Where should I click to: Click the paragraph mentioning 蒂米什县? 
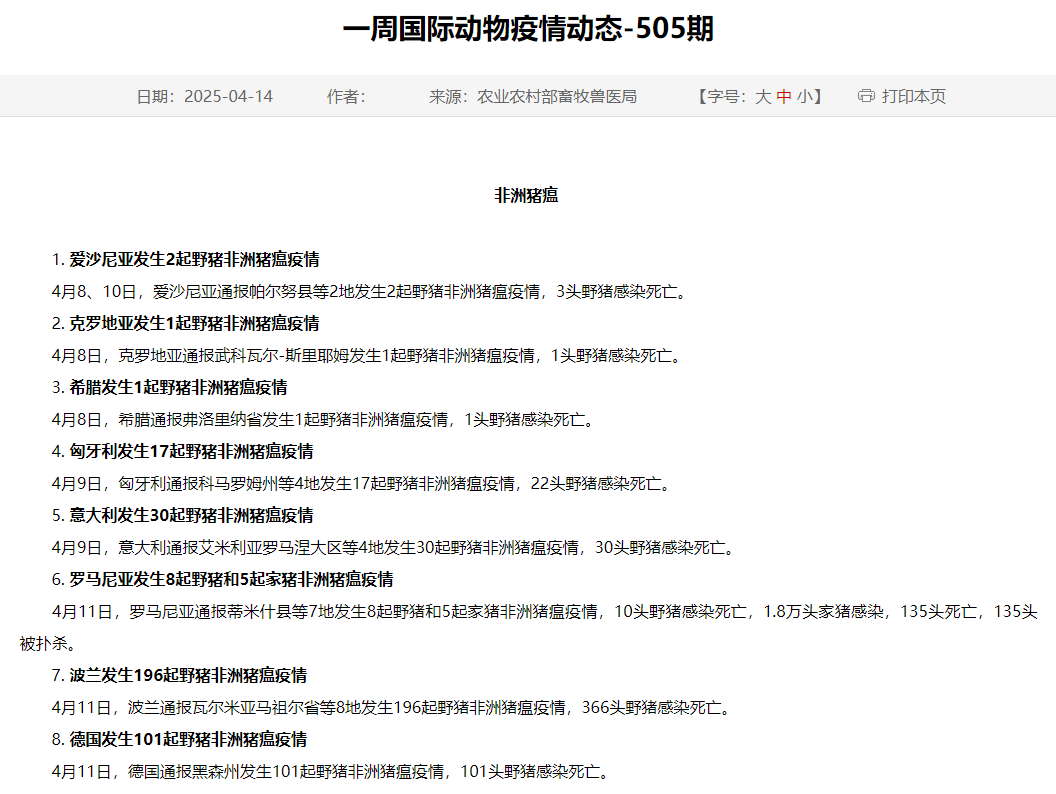click(528, 628)
